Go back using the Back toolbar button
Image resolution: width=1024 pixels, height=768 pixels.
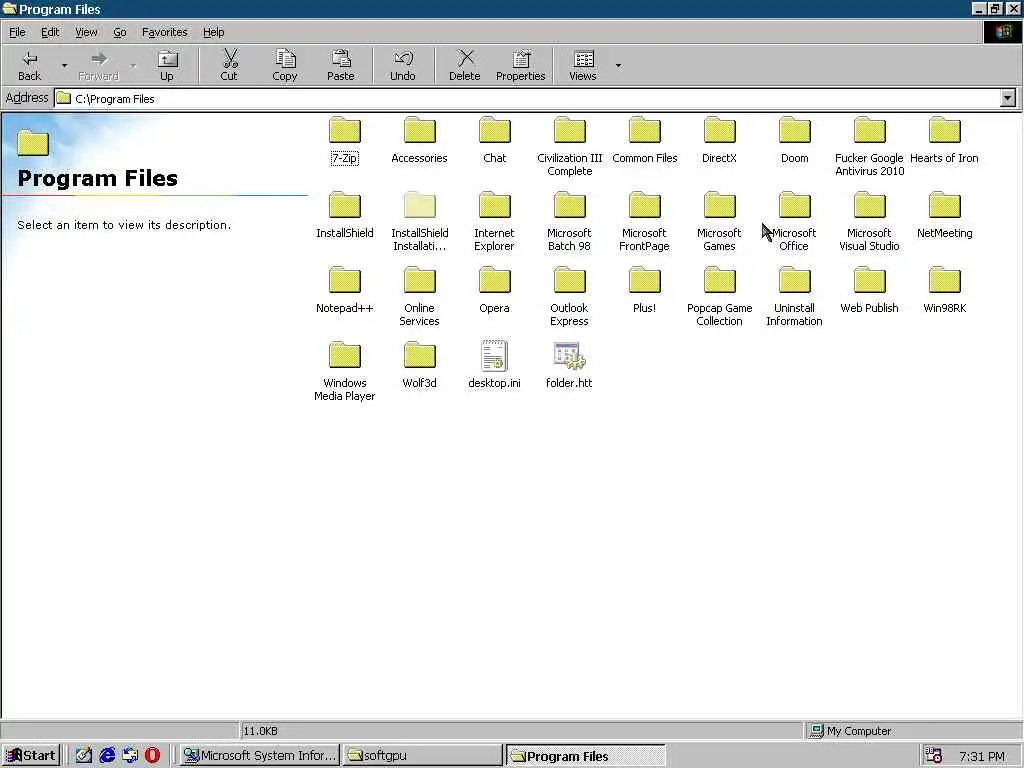[x=29, y=65]
